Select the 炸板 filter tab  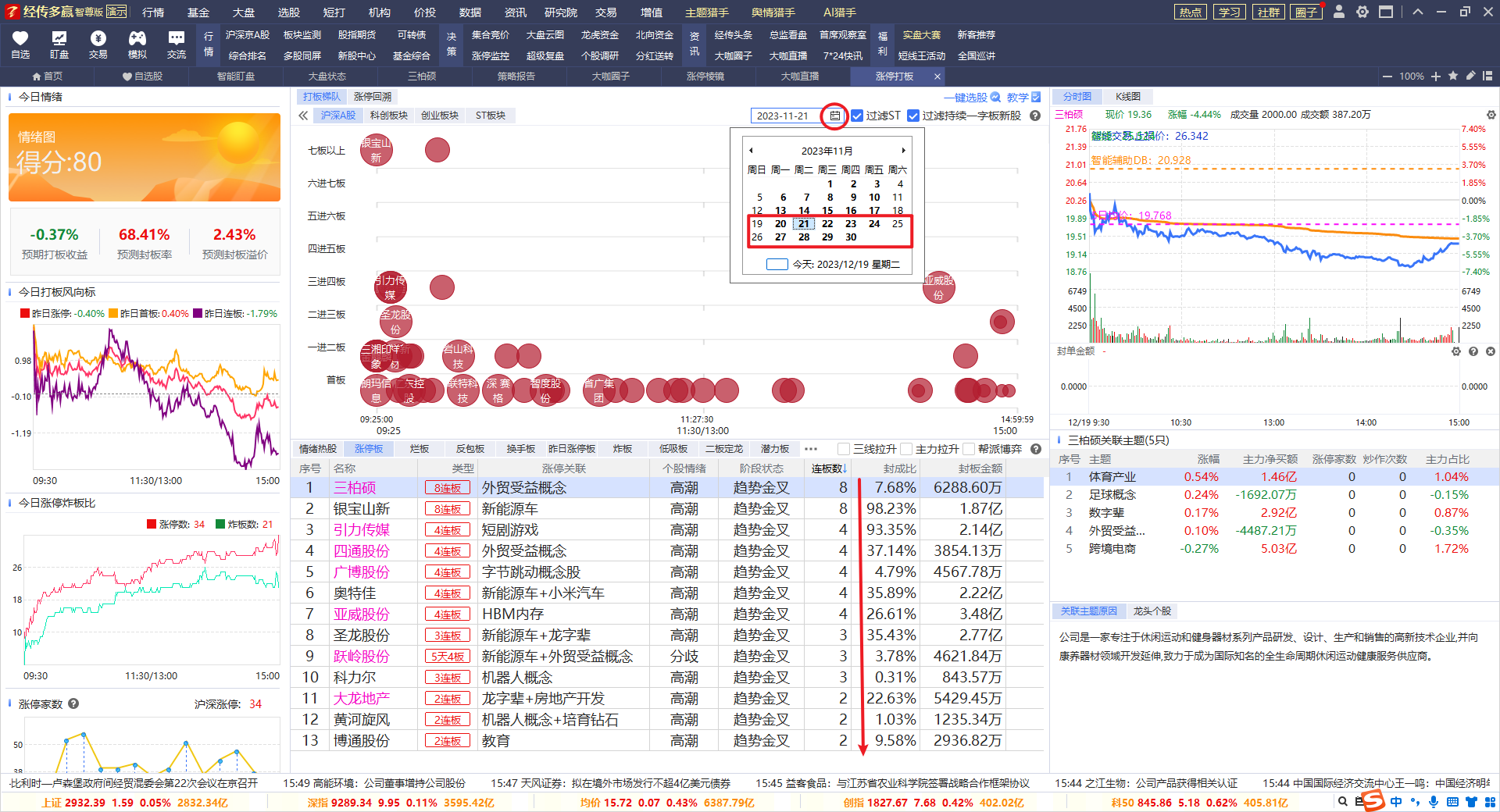[623, 449]
